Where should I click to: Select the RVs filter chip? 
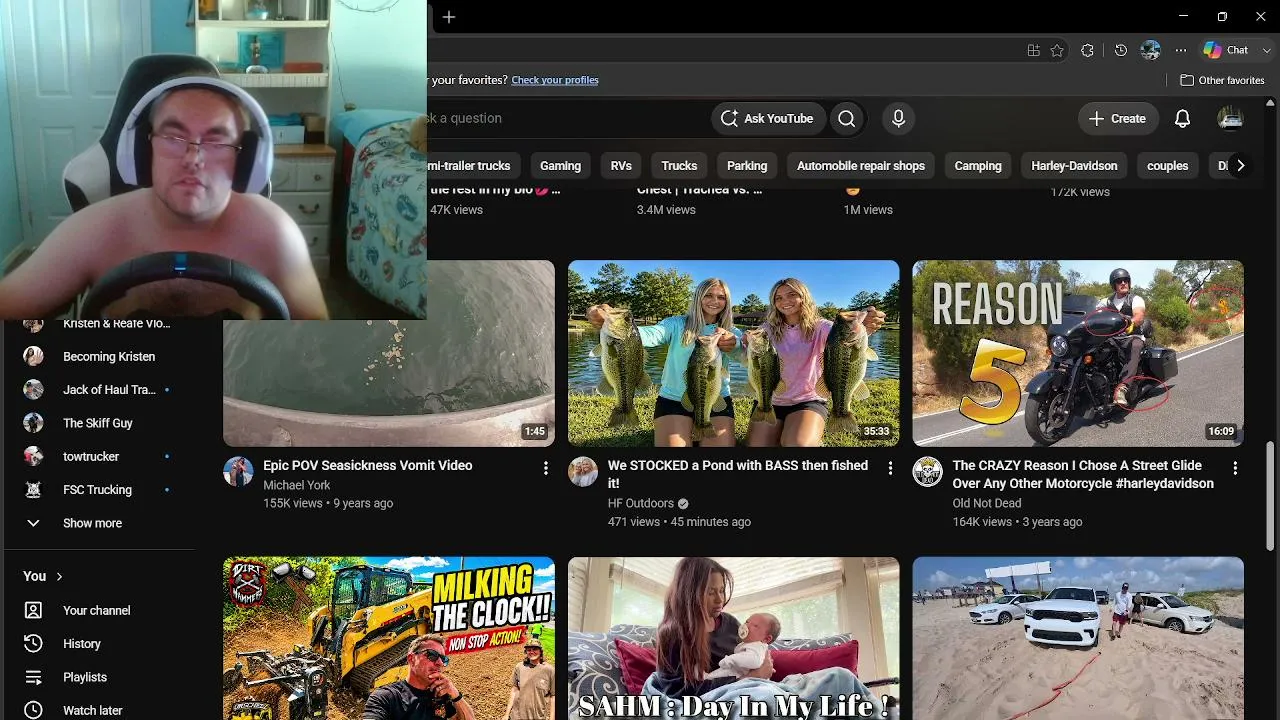pos(621,166)
